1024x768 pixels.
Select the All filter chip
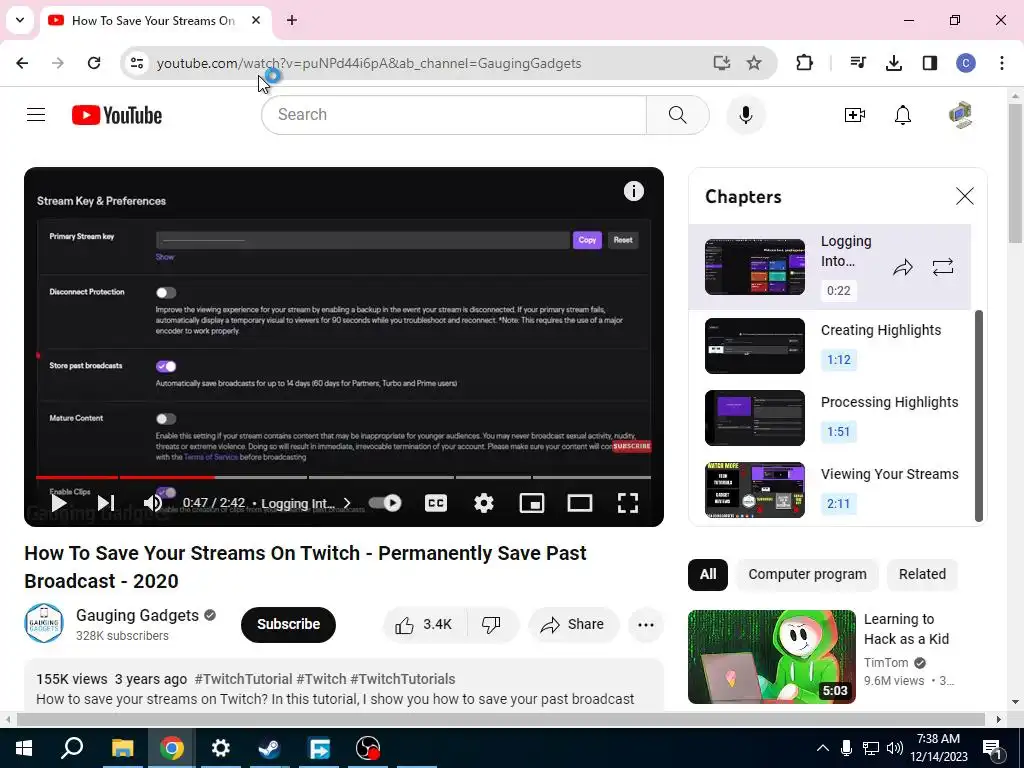(x=708, y=574)
